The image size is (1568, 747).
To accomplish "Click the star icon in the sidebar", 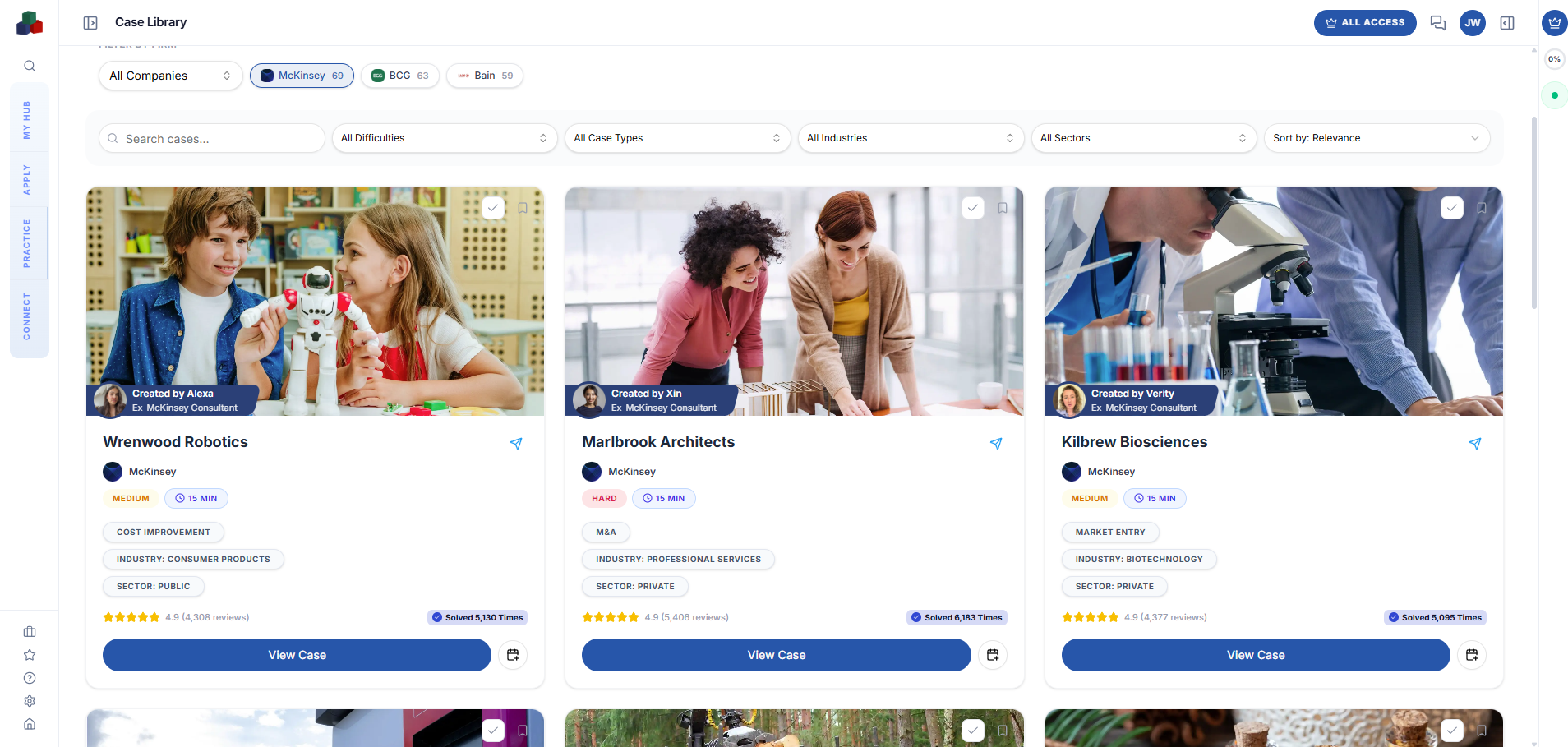I will pyautogui.click(x=30, y=655).
